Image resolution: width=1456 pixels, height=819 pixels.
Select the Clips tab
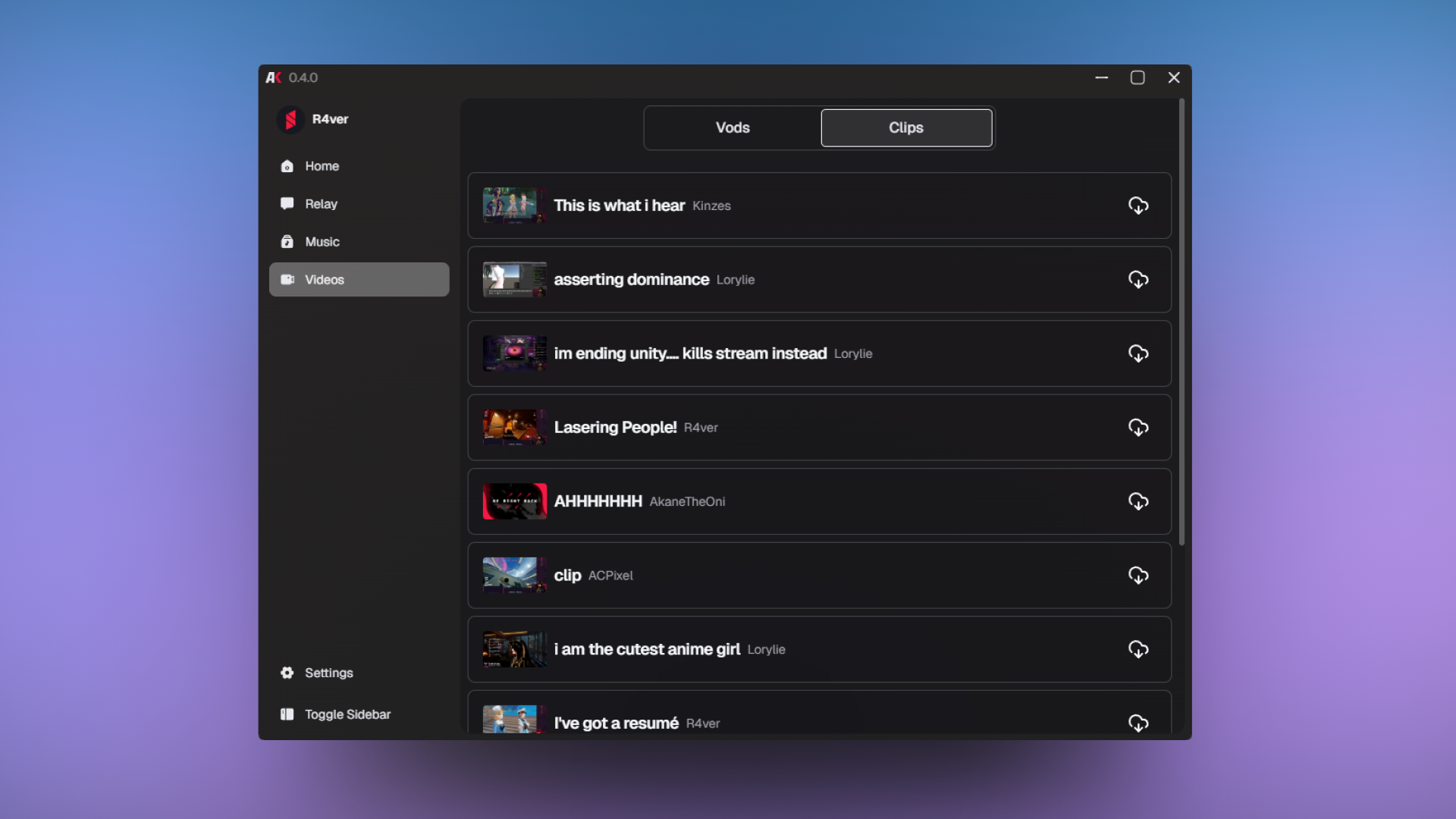tap(905, 127)
